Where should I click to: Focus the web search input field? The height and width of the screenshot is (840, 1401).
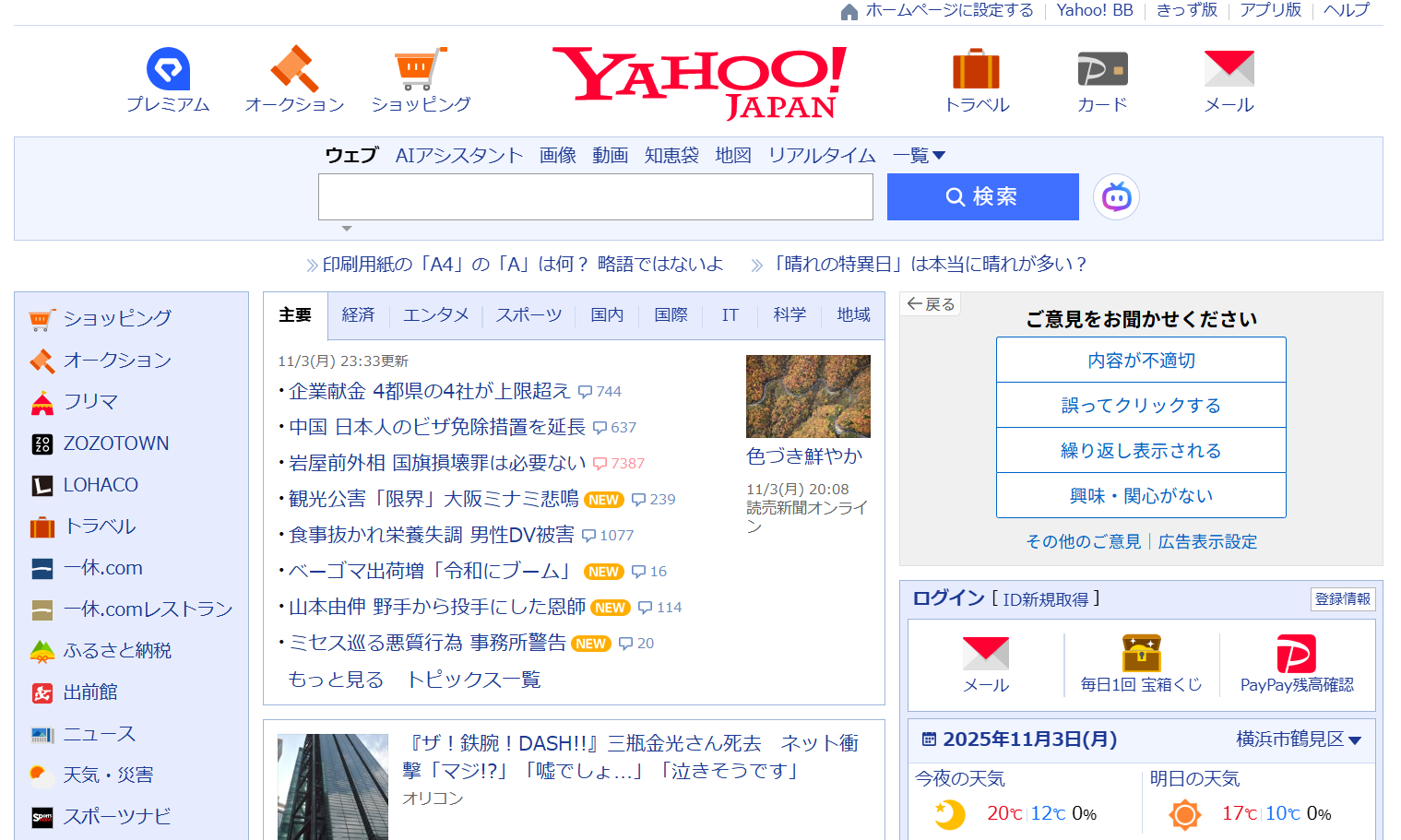595,197
